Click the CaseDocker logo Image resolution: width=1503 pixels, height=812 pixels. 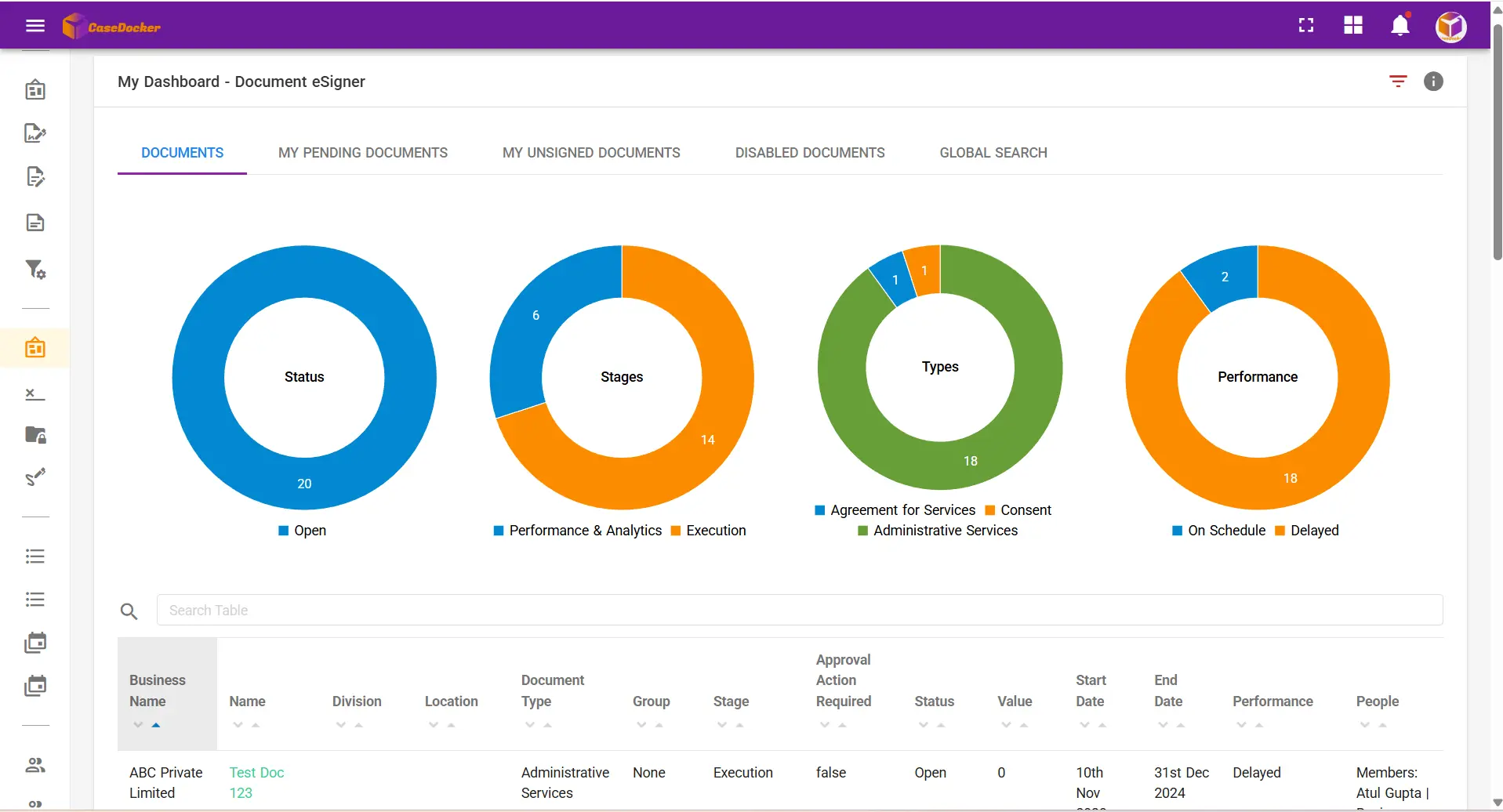point(111,27)
